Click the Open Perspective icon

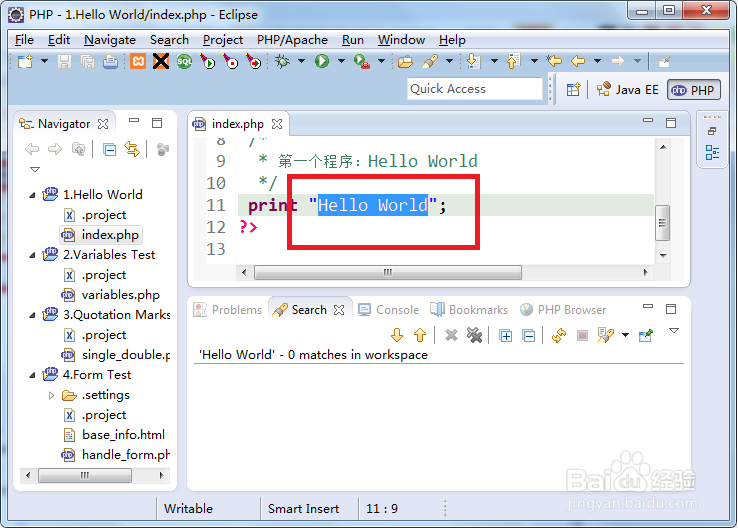(x=573, y=89)
